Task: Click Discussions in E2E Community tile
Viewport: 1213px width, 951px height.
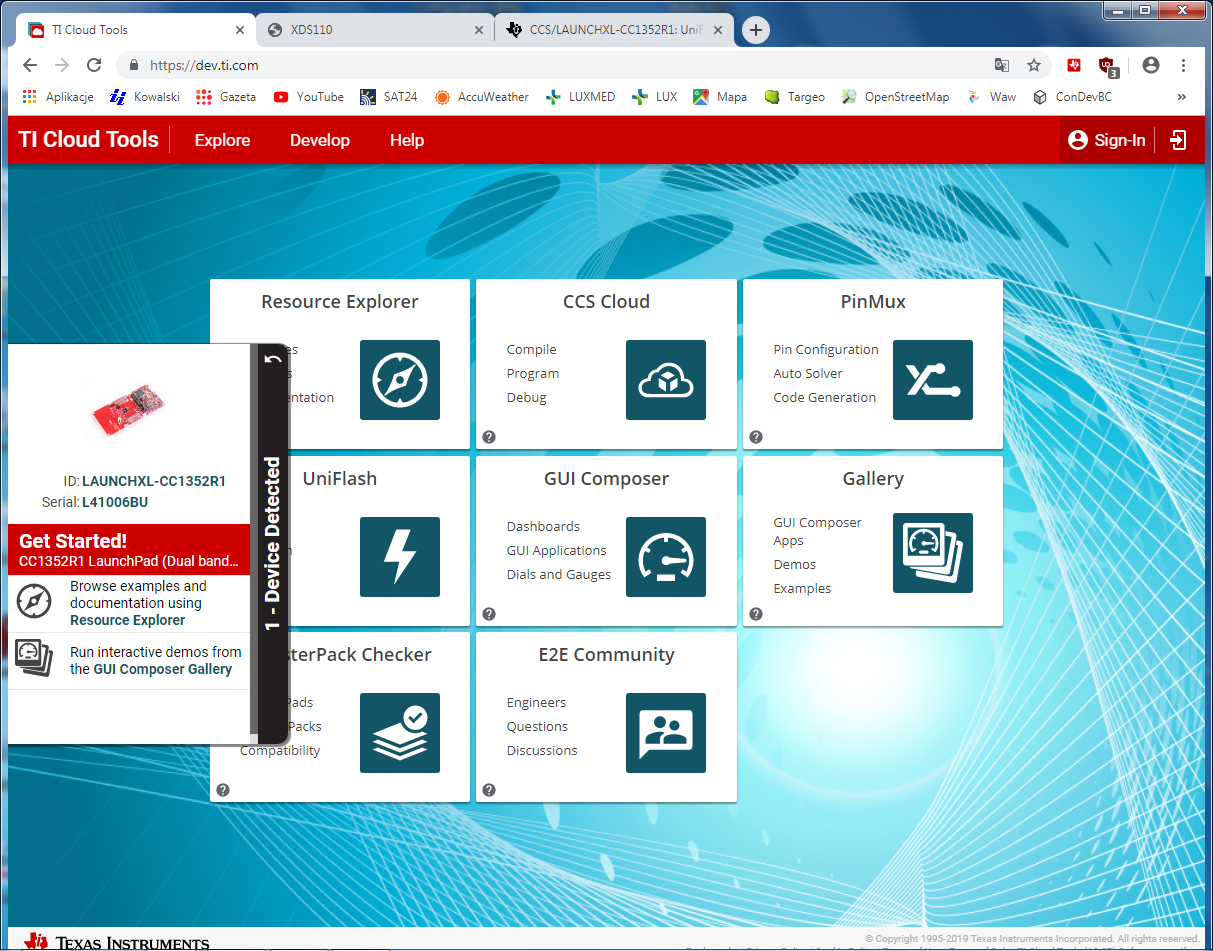Action: [542, 751]
